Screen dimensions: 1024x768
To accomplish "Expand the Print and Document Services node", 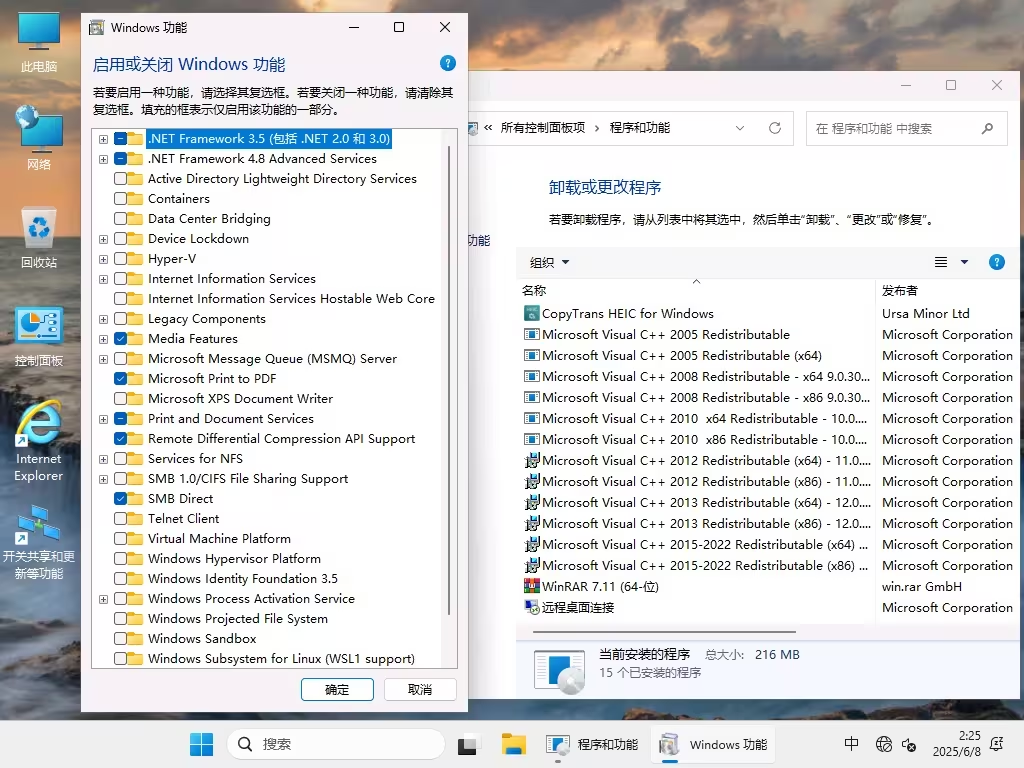I will pos(103,419).
